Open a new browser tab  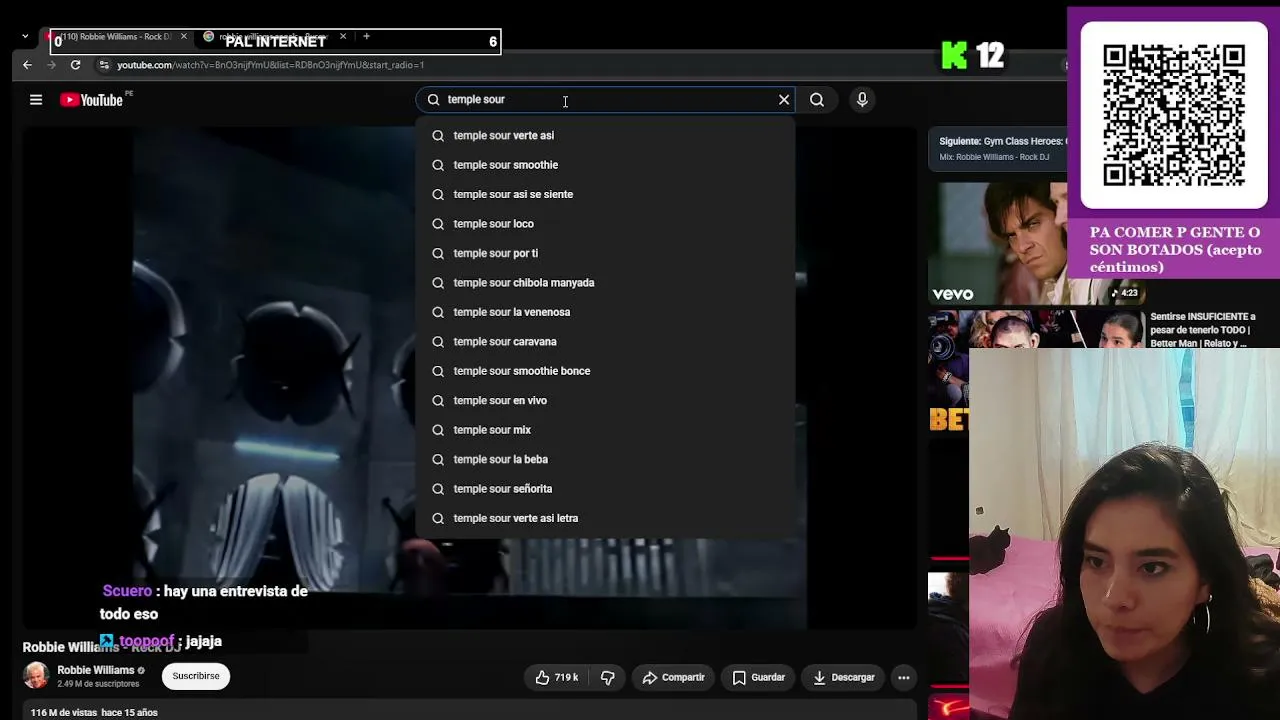[366, 37]
